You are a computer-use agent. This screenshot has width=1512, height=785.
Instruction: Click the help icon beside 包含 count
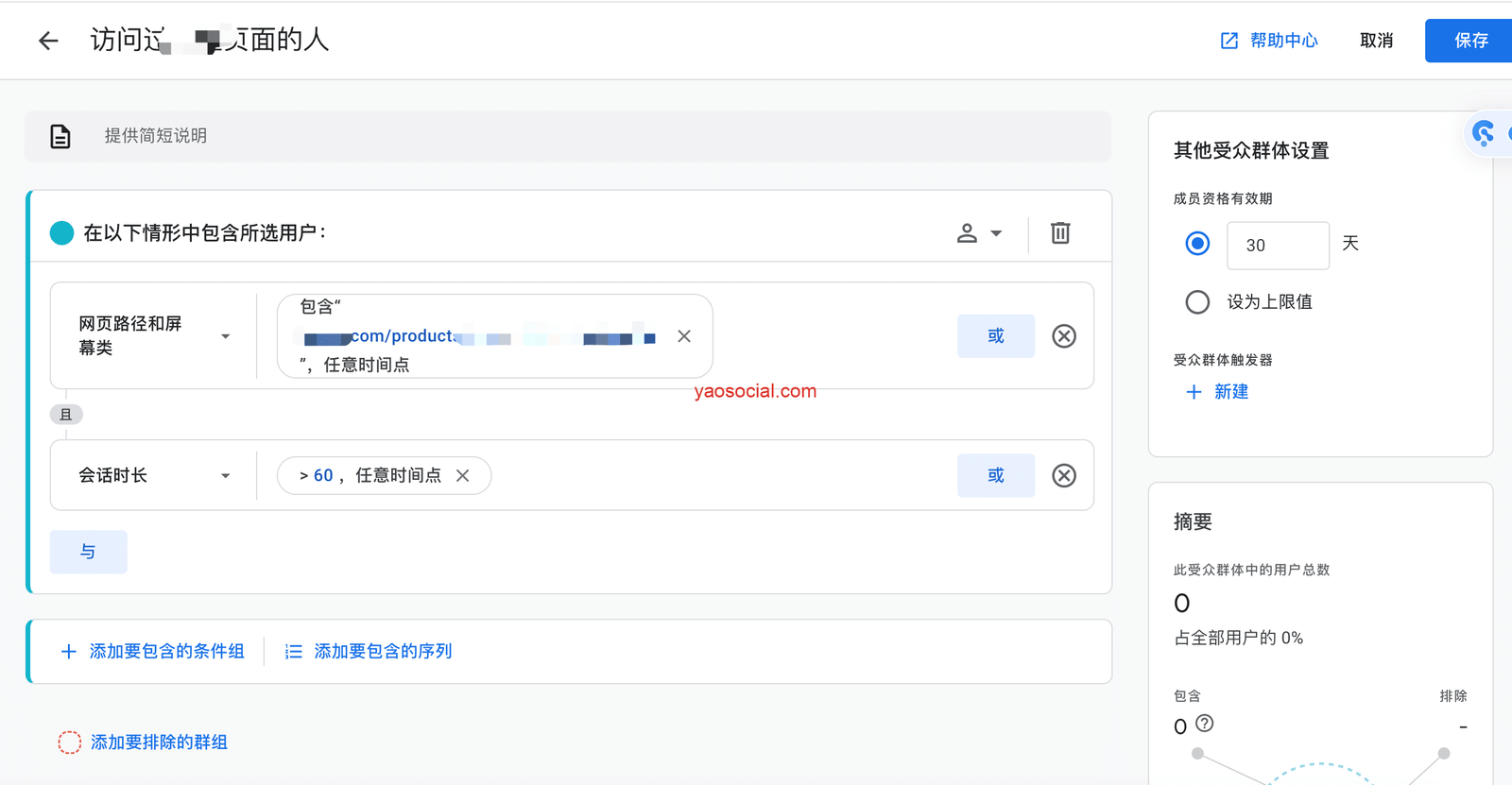pyautogui.click(x=1204, y=724)
